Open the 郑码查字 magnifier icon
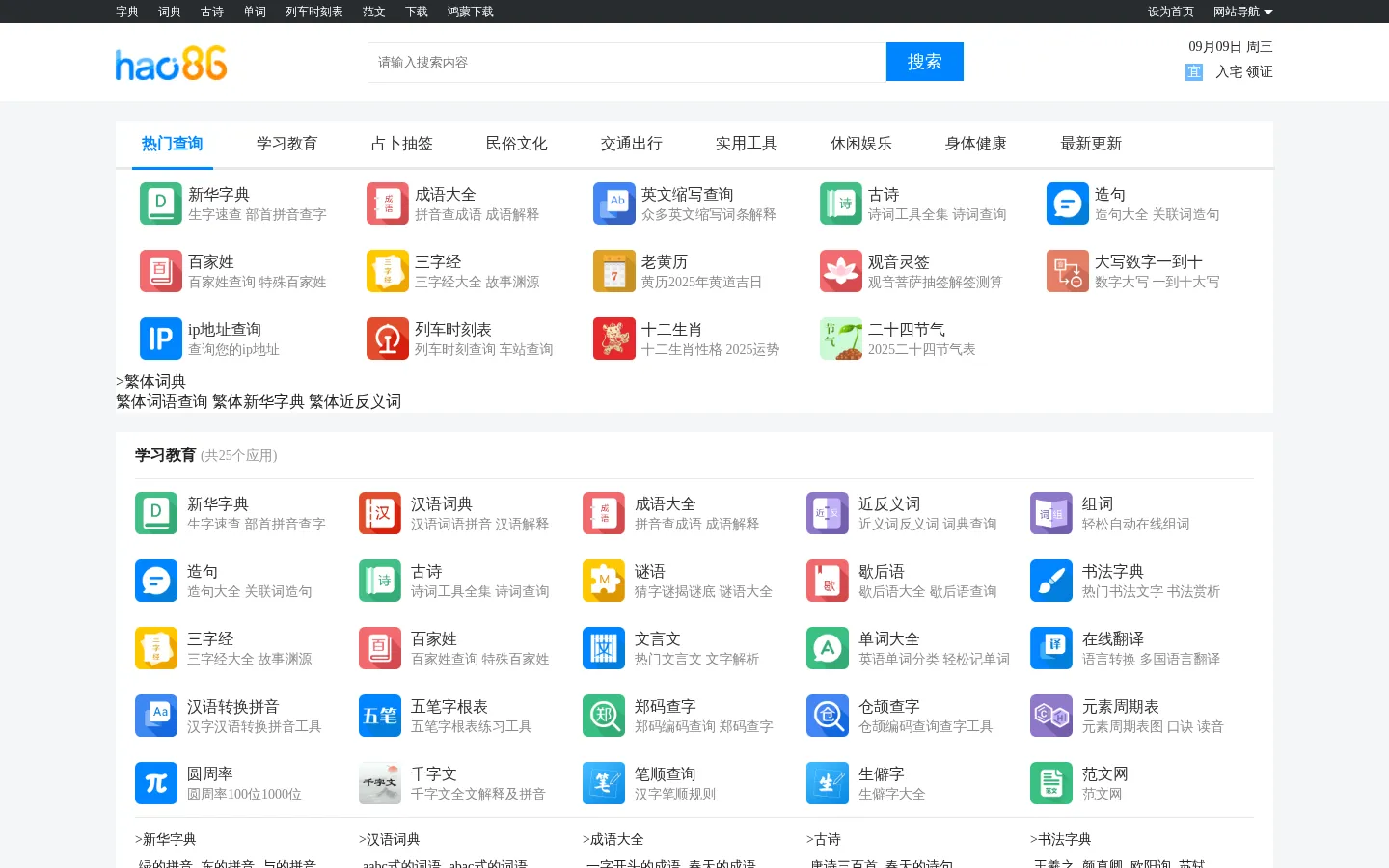Viewport: 1389px width, 868px height. [x=604, y=716]
